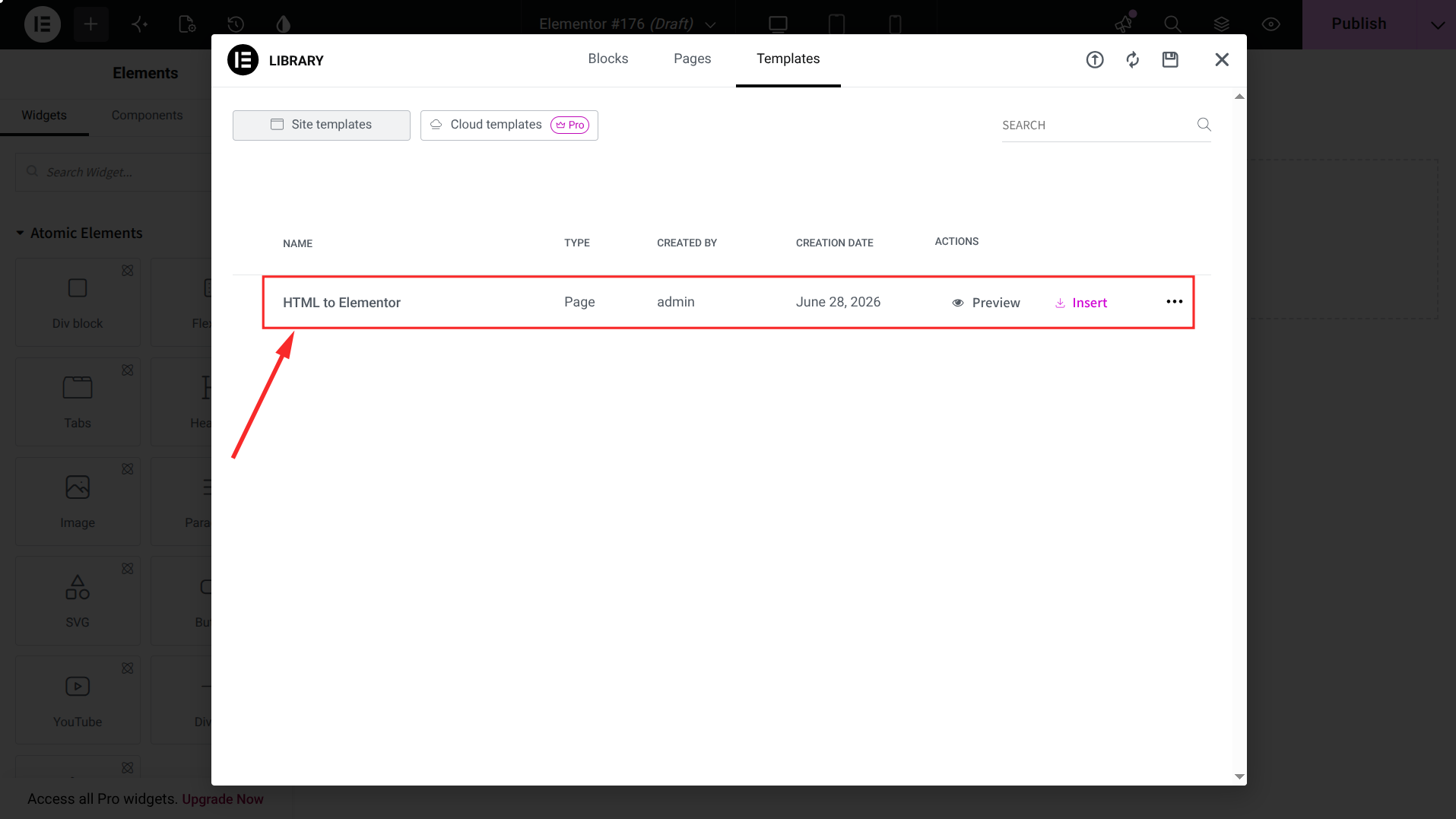Viewport: 1456px width, 819px height.
Task: Click the Upgrade Now link
Action: (223, 799)
